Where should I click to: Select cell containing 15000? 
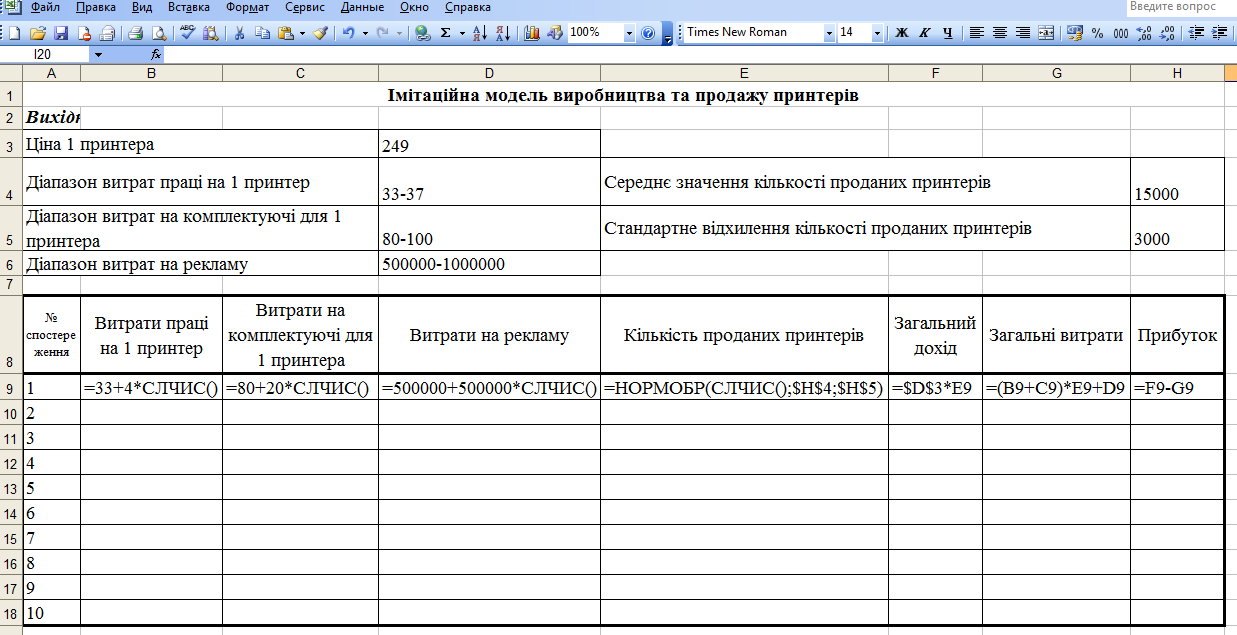(x=1177, y=181)
